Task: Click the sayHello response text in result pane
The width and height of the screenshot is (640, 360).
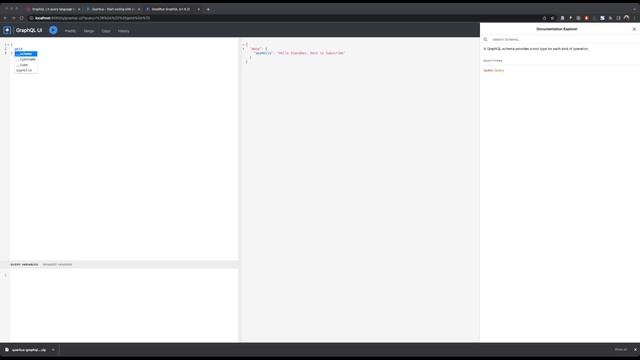Action: [x=311, y=53]
